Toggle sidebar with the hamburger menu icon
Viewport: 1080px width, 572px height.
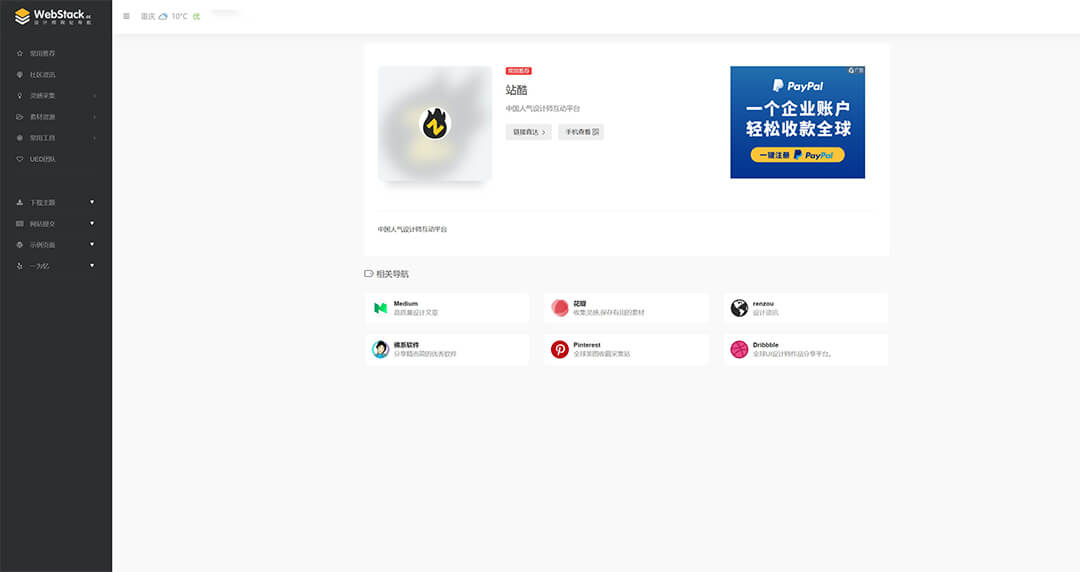(x=126, y=16)
